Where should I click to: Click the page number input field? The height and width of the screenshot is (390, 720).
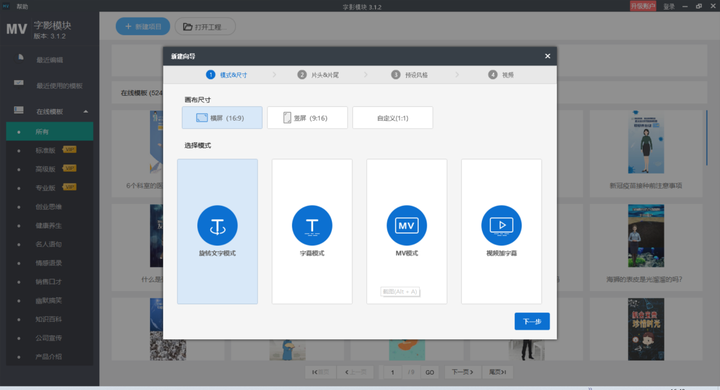tap(393, 372)
